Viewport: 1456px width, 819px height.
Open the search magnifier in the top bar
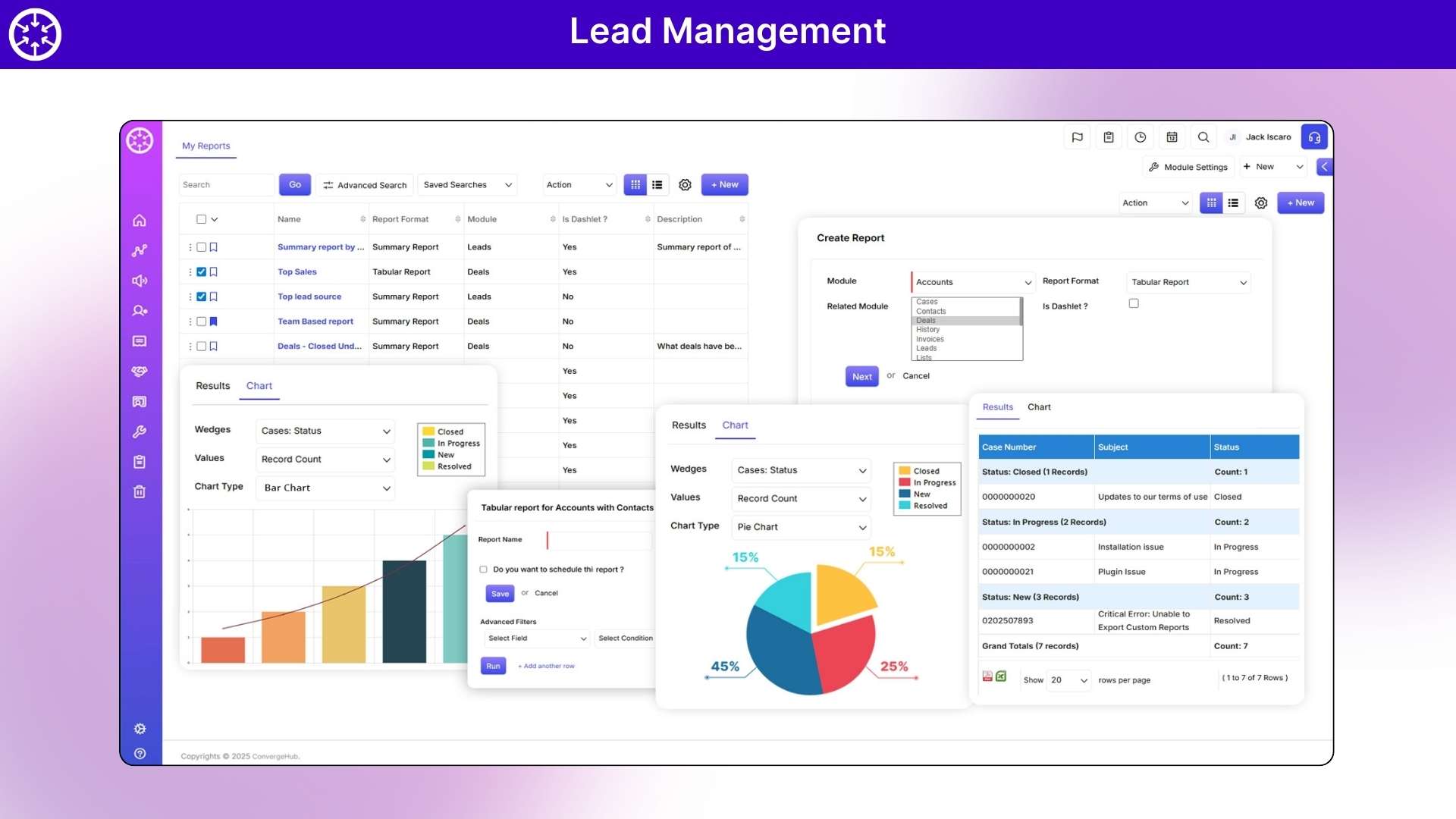pos(1203,137)
